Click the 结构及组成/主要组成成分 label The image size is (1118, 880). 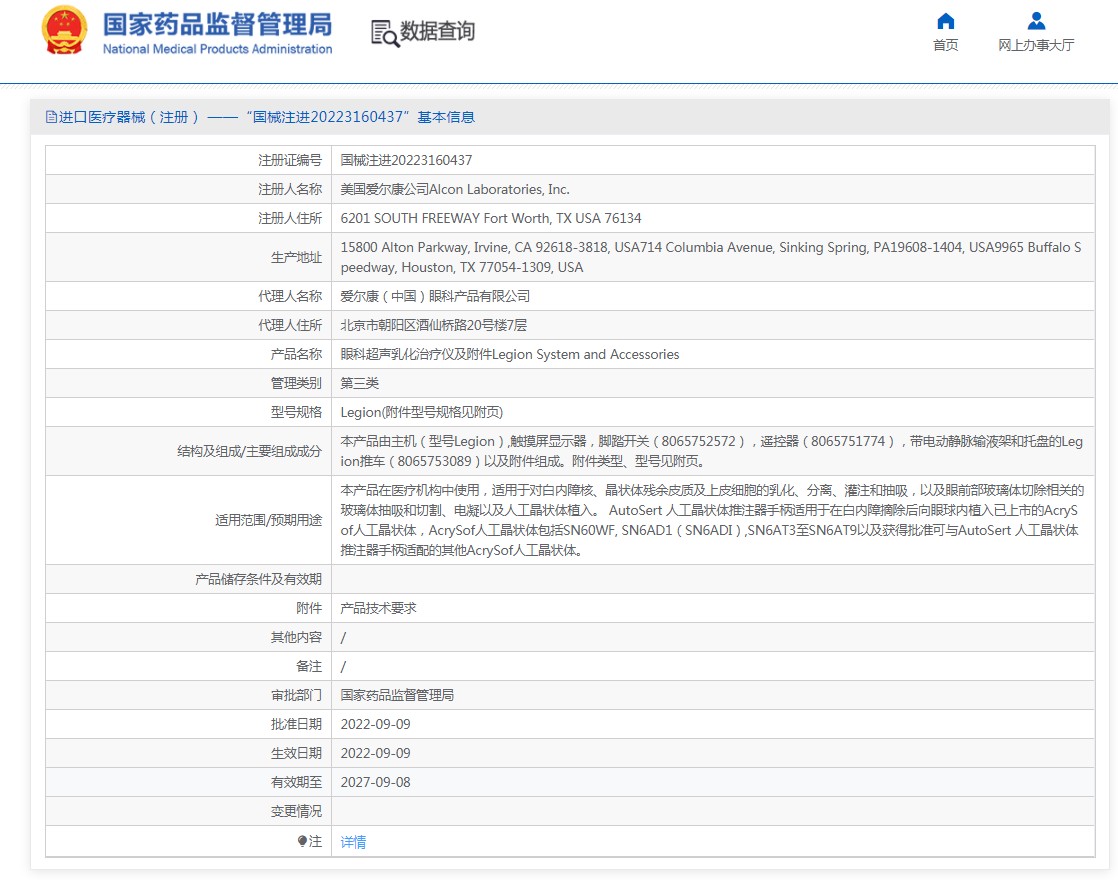[x=250, y=451]
